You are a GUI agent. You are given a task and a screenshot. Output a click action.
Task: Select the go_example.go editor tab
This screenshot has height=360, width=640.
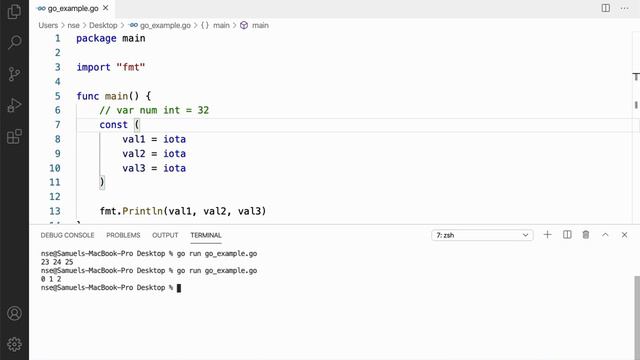tap(72, 8)
